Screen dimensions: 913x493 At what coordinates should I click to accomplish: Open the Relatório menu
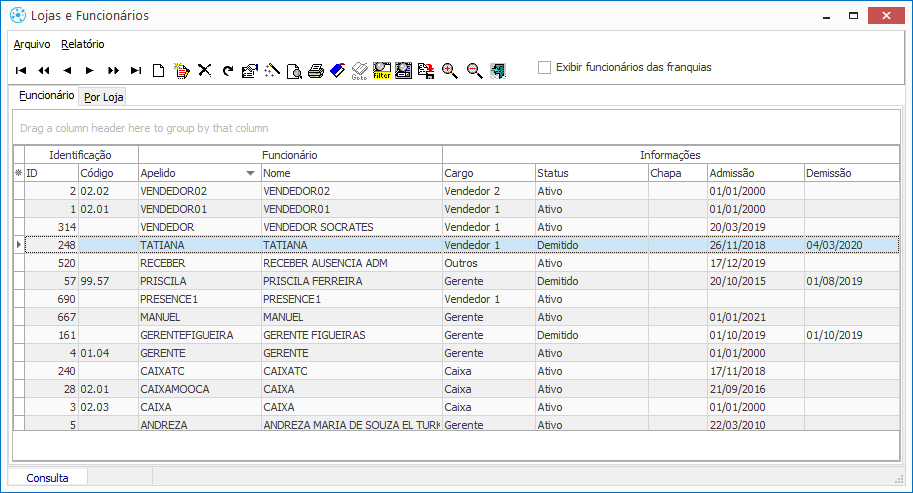point(83,44)
